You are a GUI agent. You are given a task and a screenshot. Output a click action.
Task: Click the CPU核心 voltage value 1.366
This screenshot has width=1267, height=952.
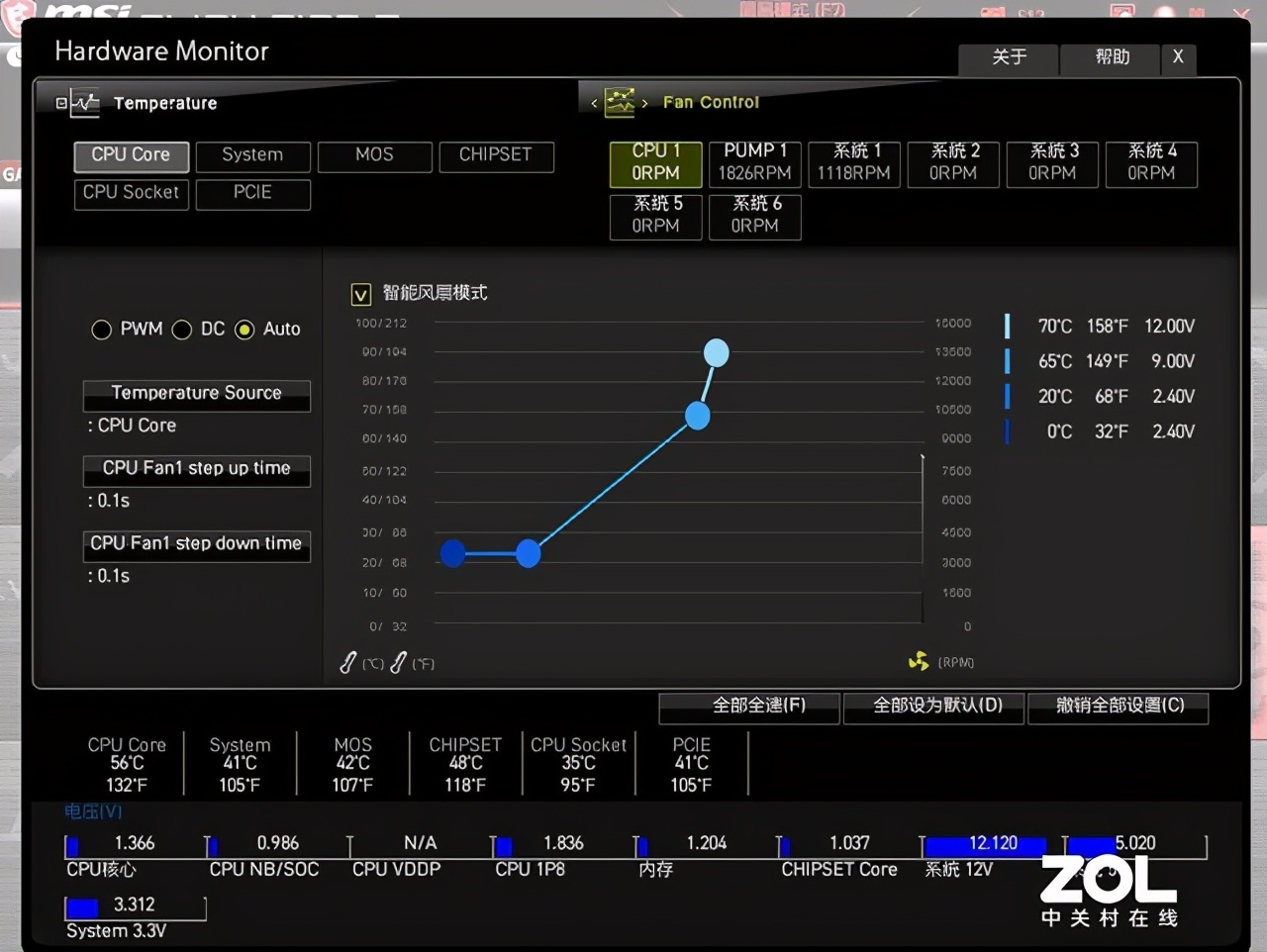tap(135, 844)
